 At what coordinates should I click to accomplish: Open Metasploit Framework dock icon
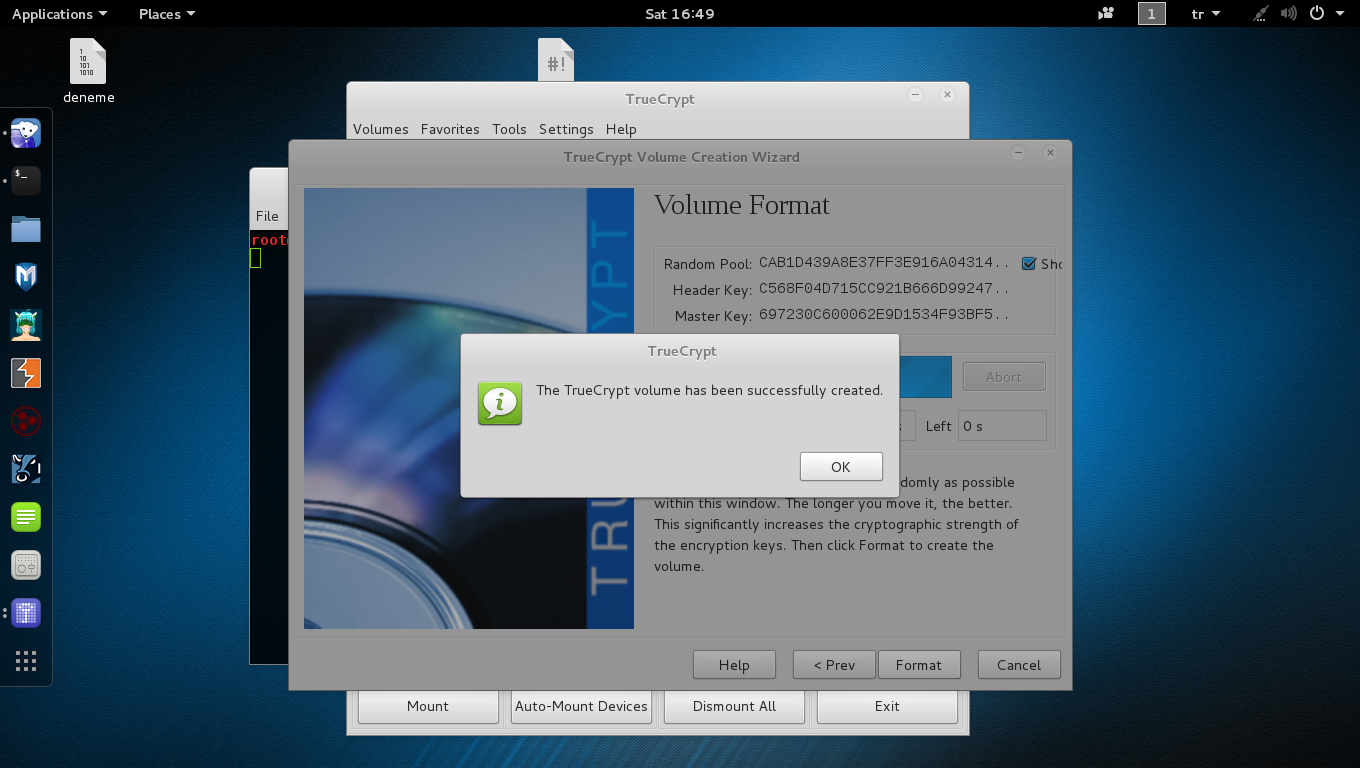pyautogui.click(x=26, y=277)
